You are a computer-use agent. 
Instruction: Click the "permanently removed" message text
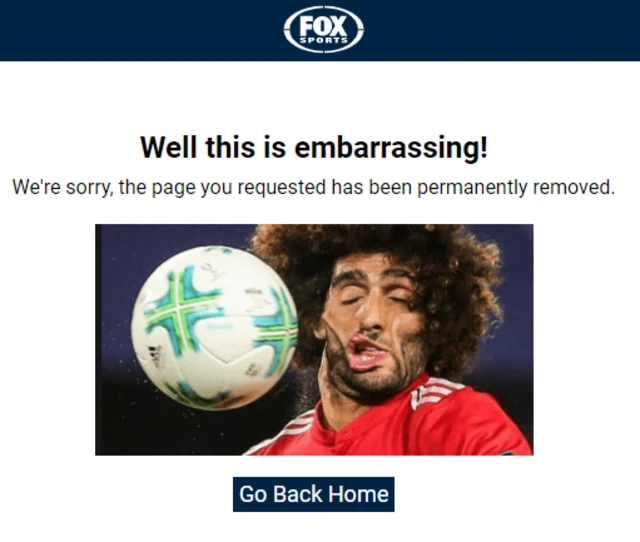pos(516,187)
